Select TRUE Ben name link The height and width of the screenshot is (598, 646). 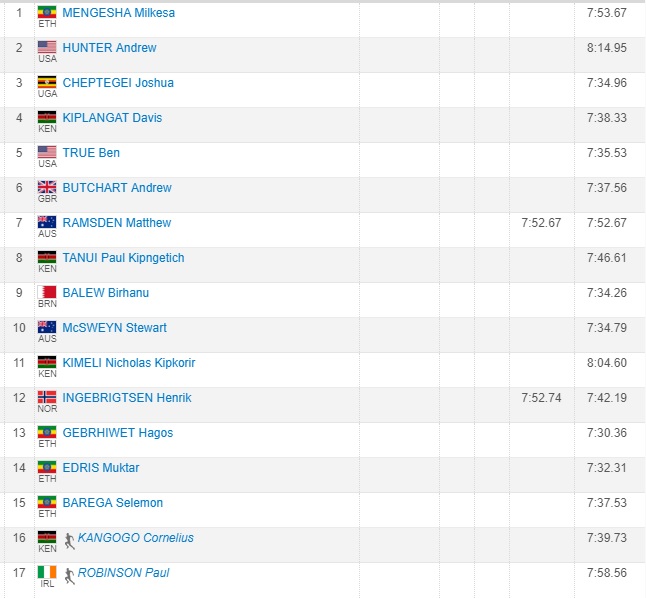(x=91, y=153)
